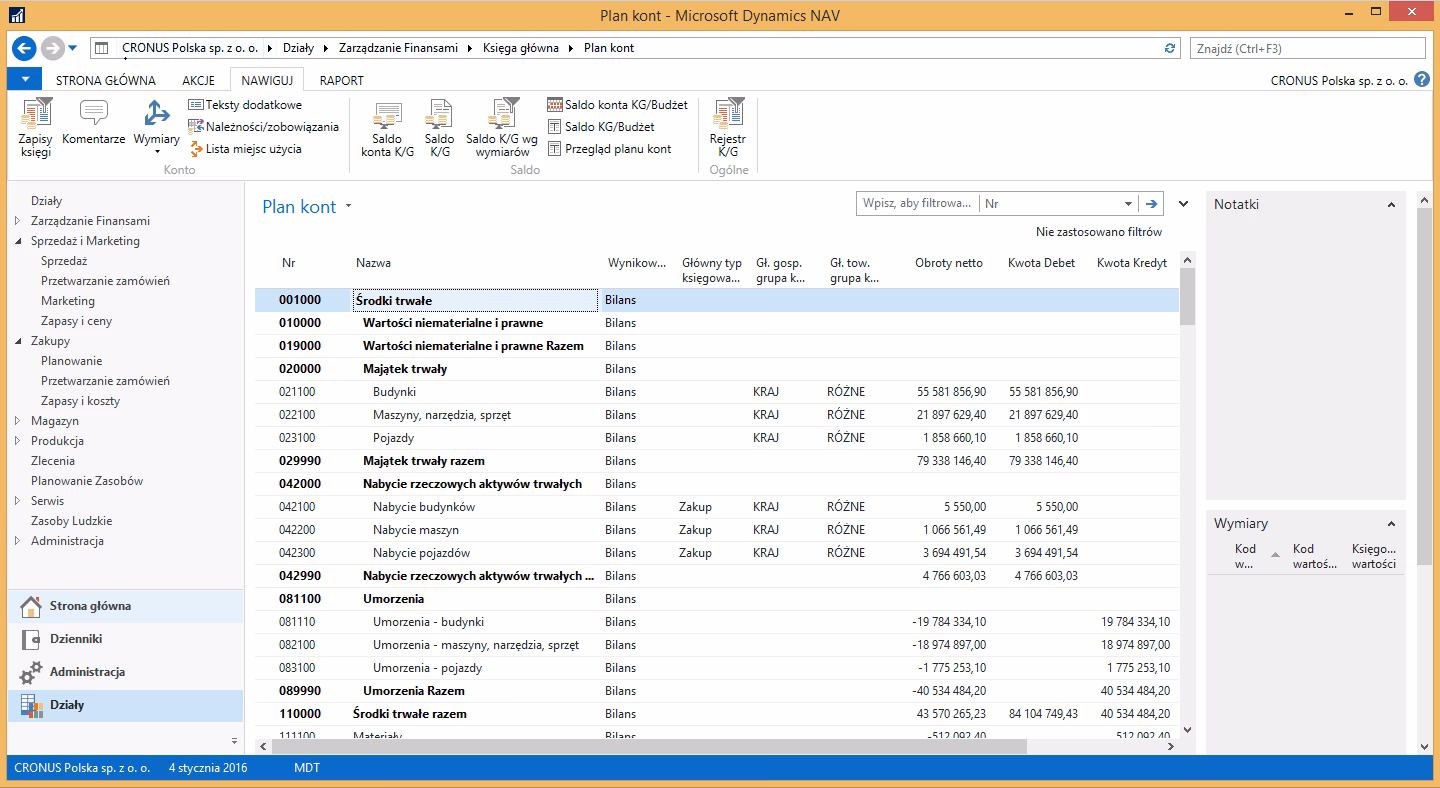Select the Dzienniki navigation pane button
This screenshot has height=788, width=1440.
(76, 639)
